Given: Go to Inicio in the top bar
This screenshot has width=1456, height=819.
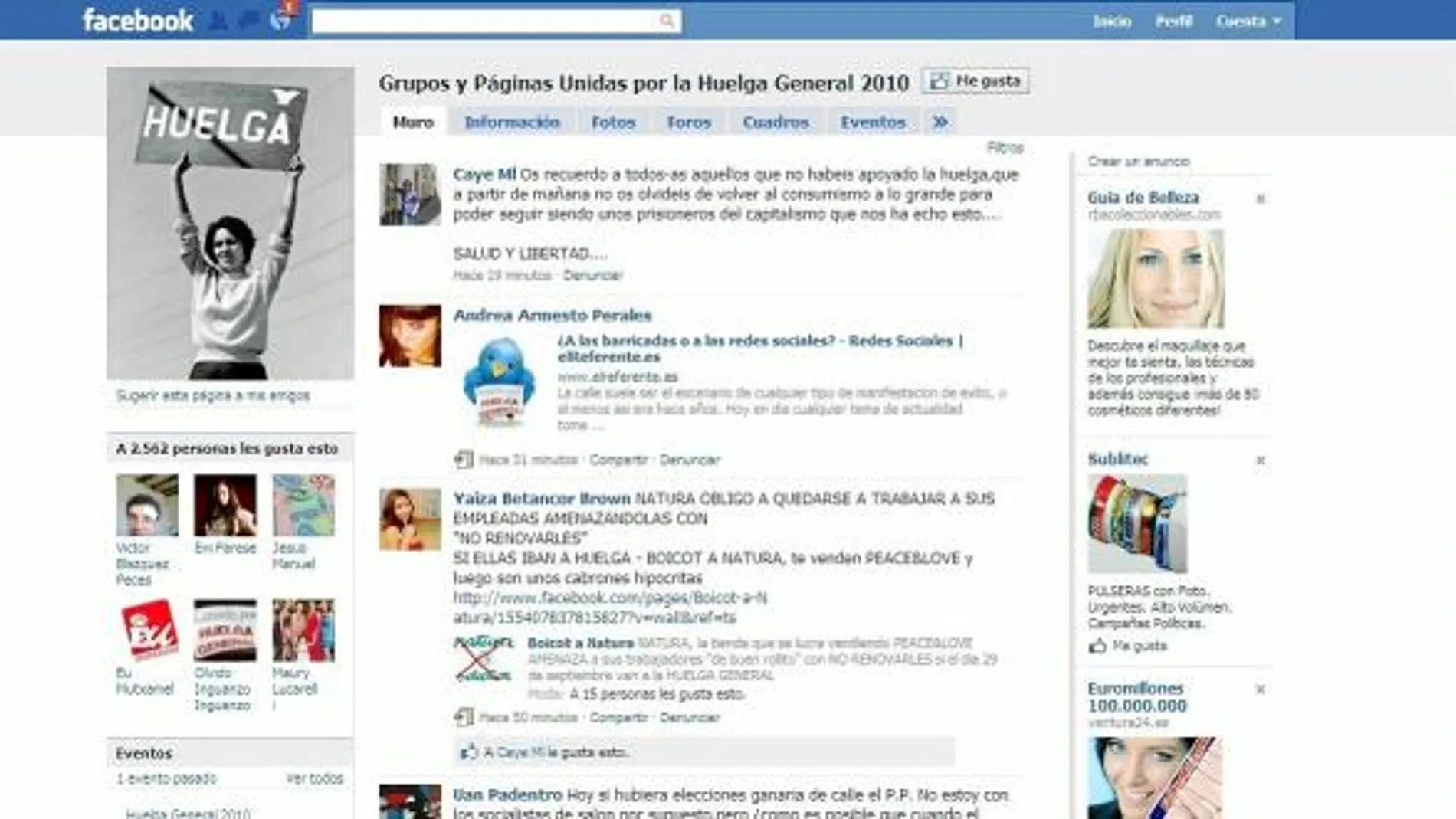Looking at the screenshot, I should pos(1112,21).
